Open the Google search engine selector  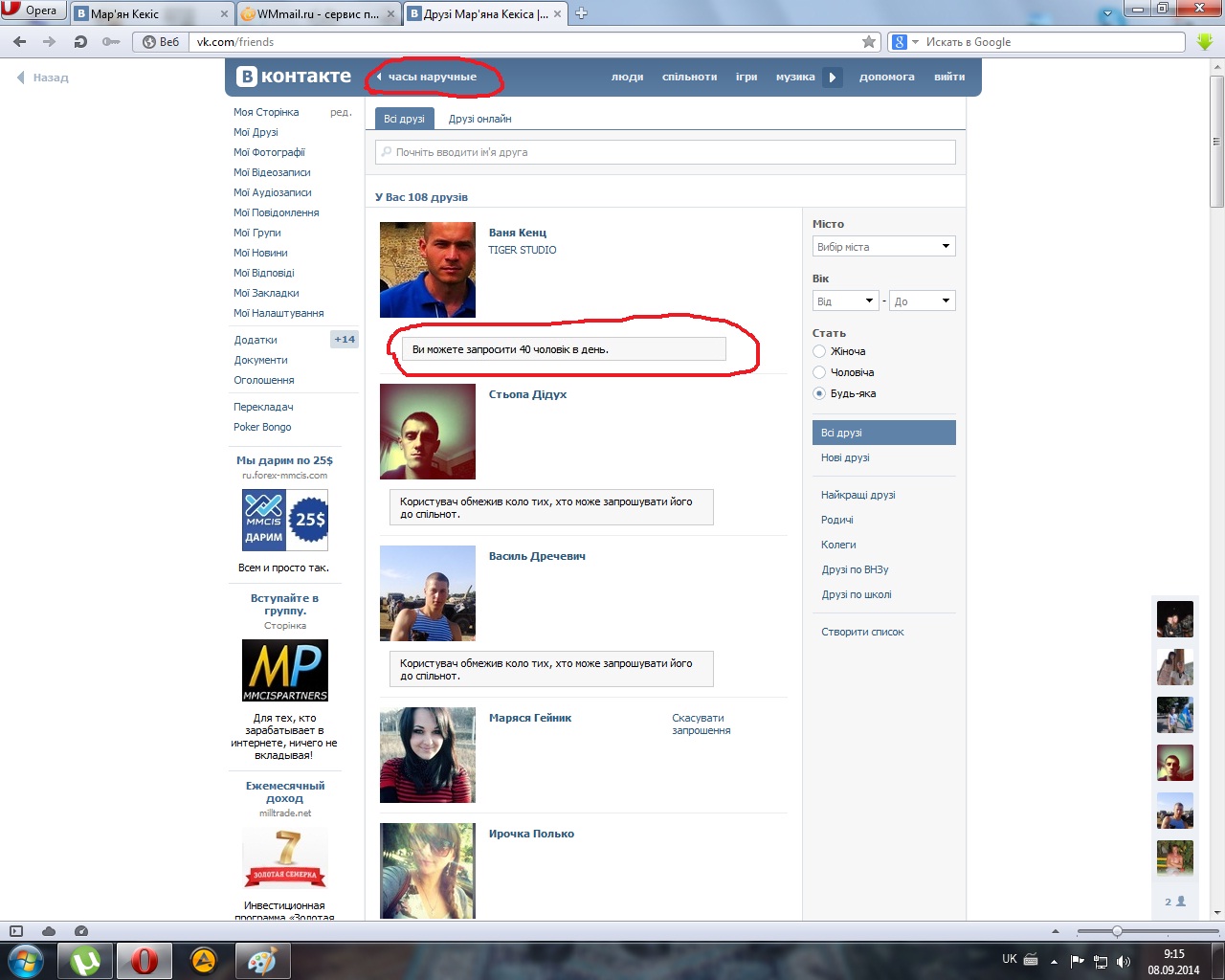tap(904, 42)
